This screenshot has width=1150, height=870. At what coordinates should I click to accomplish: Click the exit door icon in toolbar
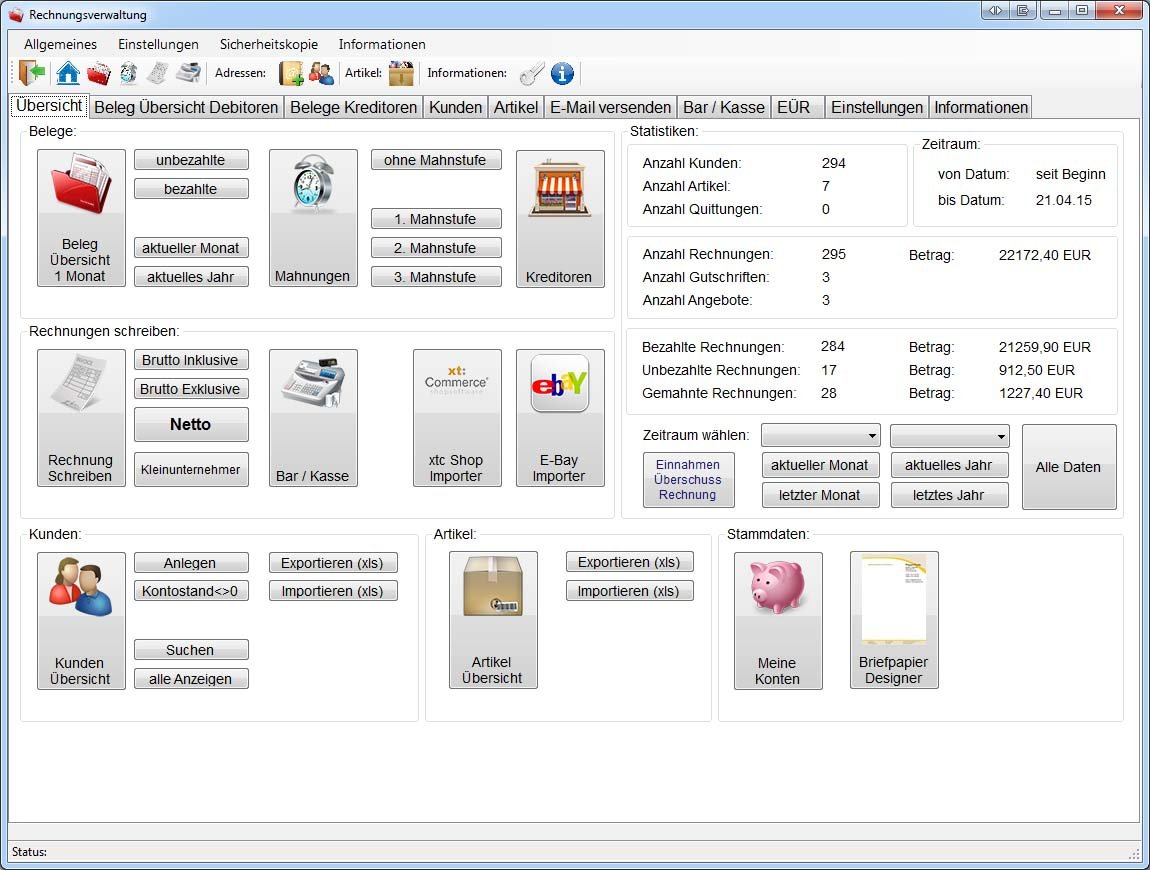pos(32,73)
